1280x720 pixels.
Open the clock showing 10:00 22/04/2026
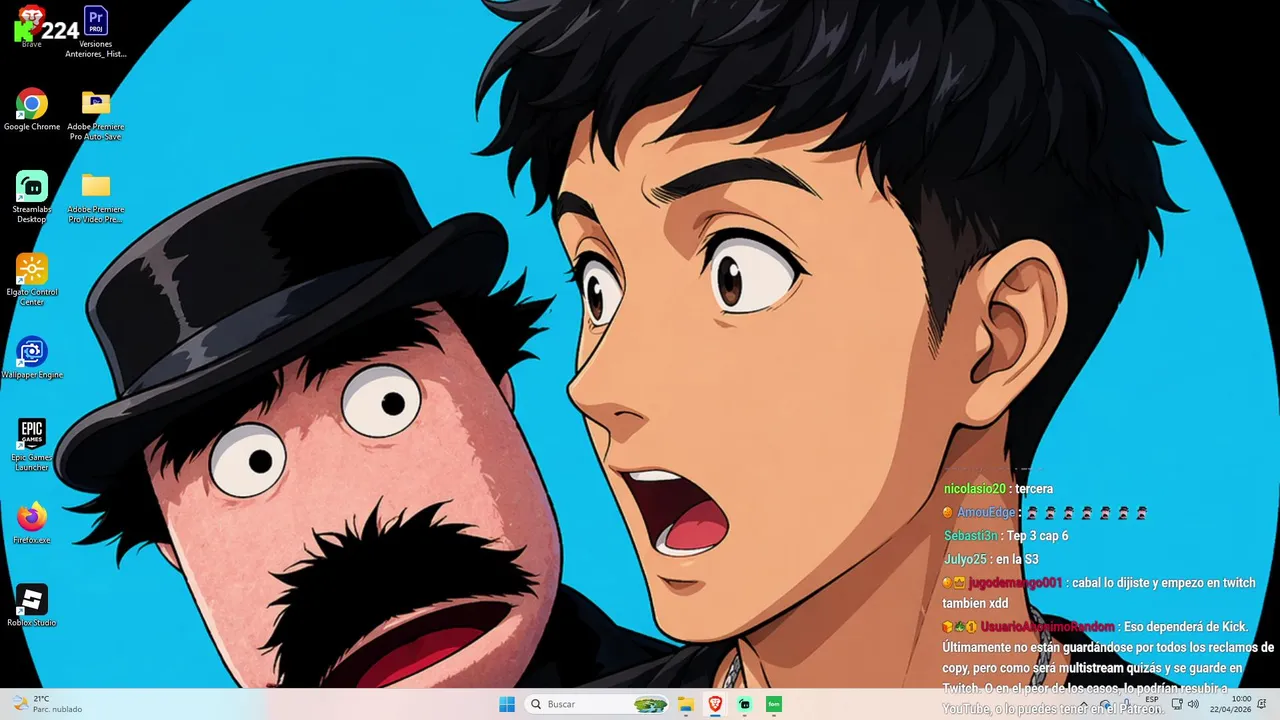coord(1229,704)
